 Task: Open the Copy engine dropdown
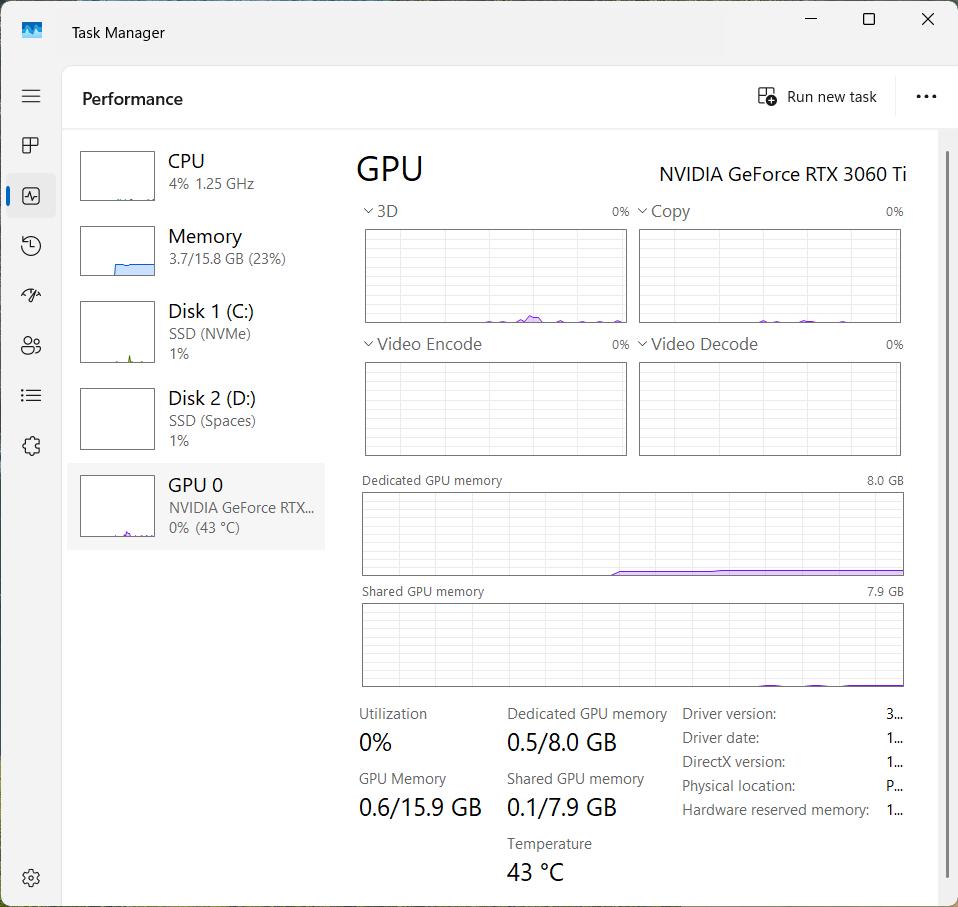coord(664,211)
